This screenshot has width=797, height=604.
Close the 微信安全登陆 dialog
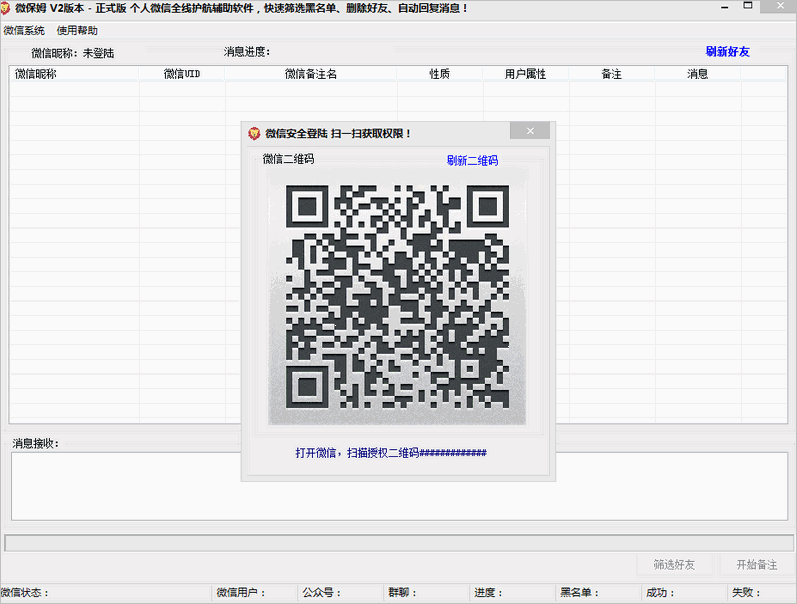tap(530, 131)
